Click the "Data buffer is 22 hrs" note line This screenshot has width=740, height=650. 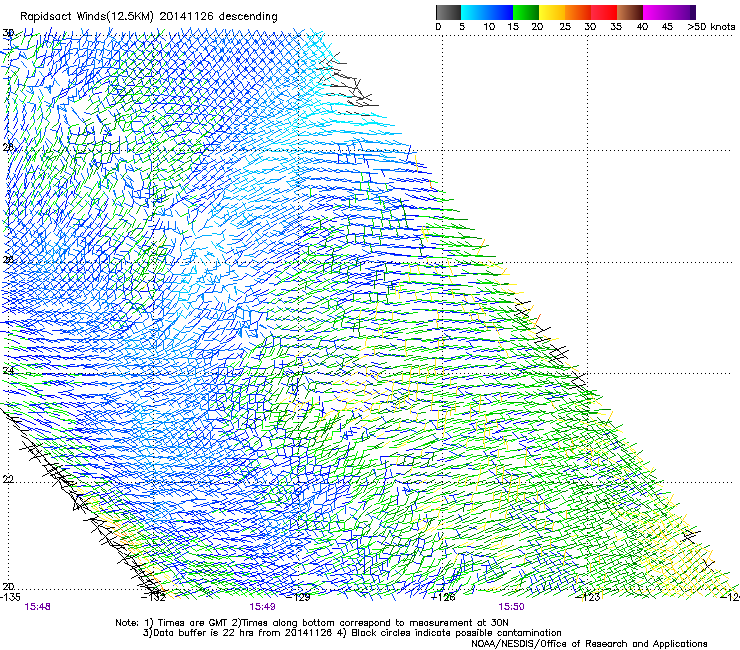pos(352,633)
